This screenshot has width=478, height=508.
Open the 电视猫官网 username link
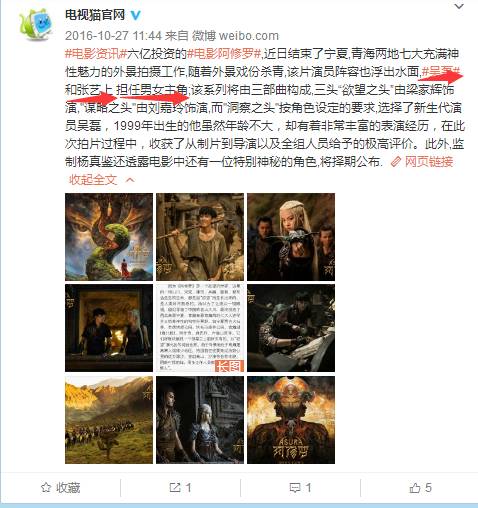[95, 15]
